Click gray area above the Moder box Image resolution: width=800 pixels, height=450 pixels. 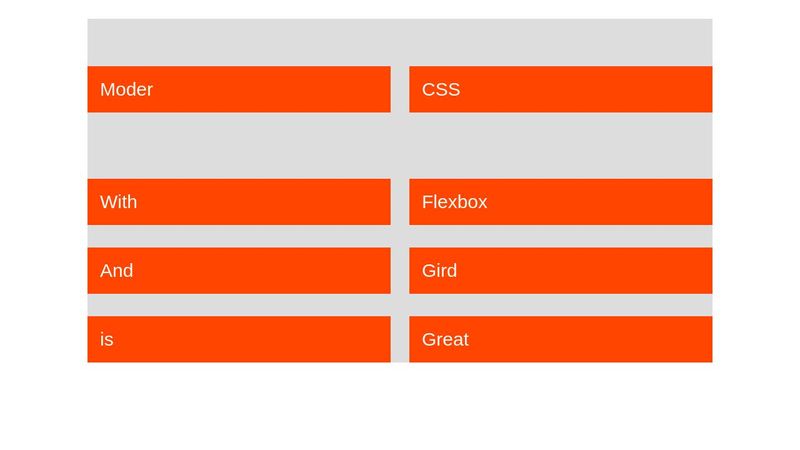tap(239, 42)
